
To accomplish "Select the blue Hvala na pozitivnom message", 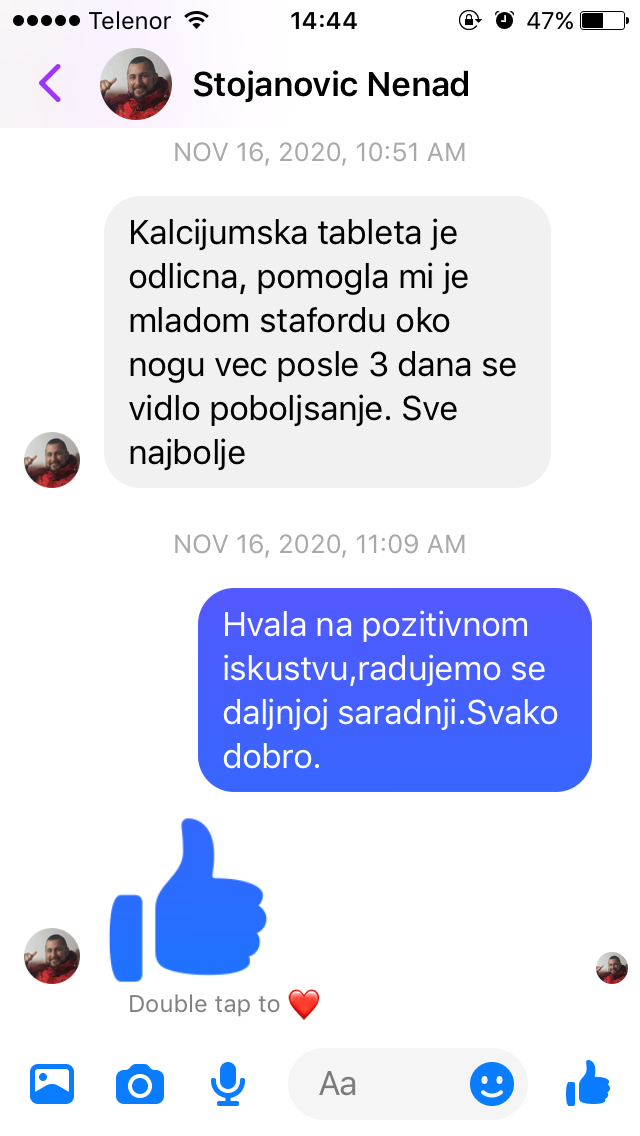I will pos(395,690).
